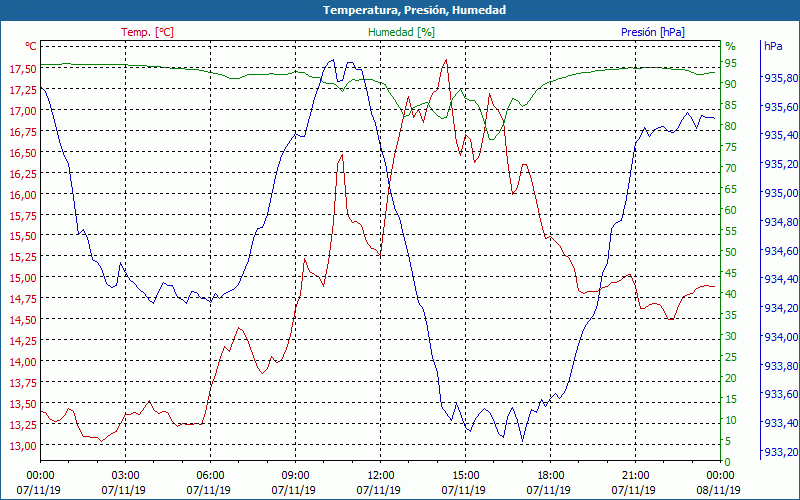Click the "17,00" temperature tick label
The height and width of the screenshot is (500, 800).
pos(23,111)
